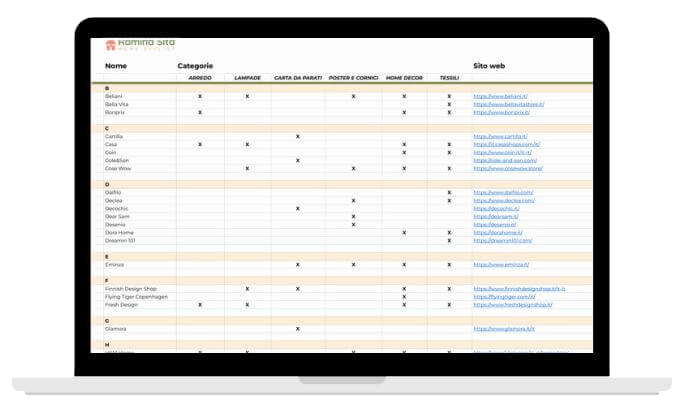Select the Arredo column header
The image size is (687, 411).
[x=200, y=78]
